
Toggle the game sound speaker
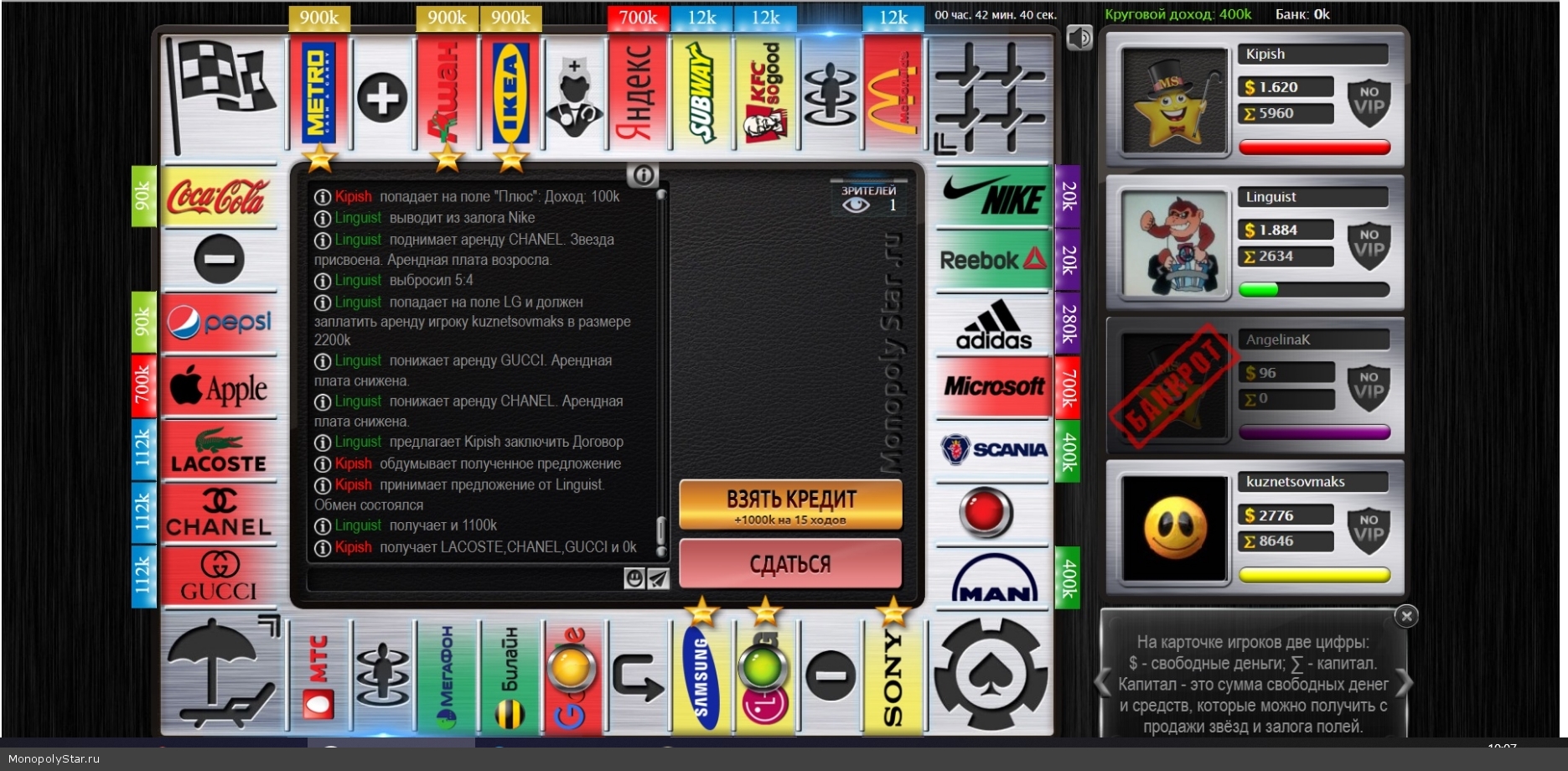(1079, 38)
